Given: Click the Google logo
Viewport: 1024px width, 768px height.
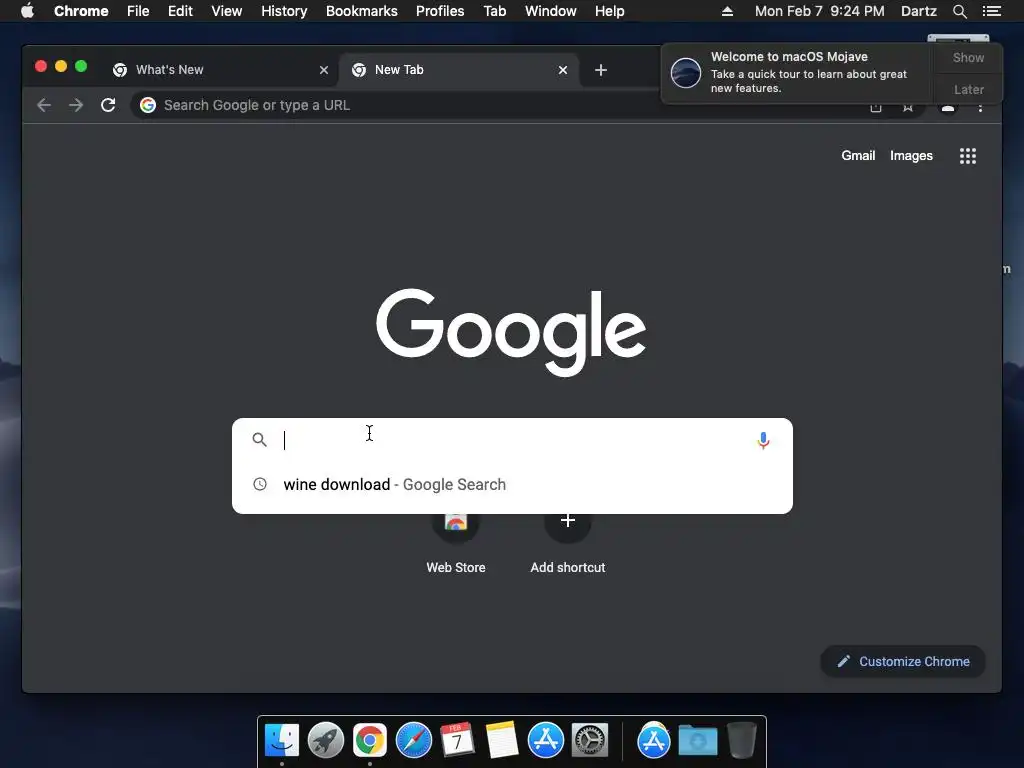Looking at the screenshot, I should [511, 332].
